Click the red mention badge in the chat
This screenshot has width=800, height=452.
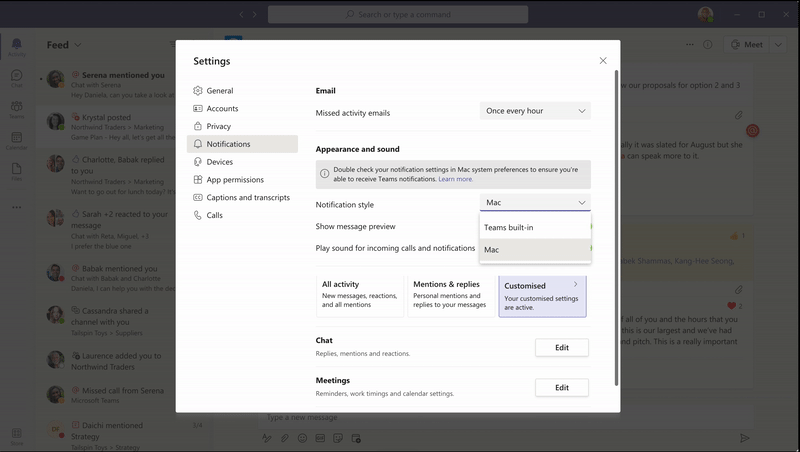point(753,131)
